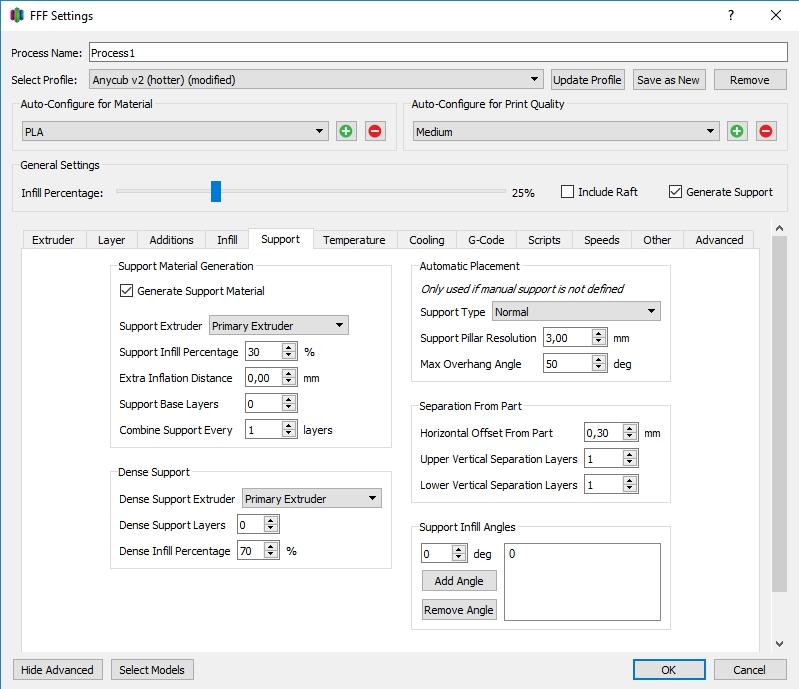Click the Process Name text field
The width and height of the screenshot is (799, 689).
pyautogui.click(x=437, y=53)
